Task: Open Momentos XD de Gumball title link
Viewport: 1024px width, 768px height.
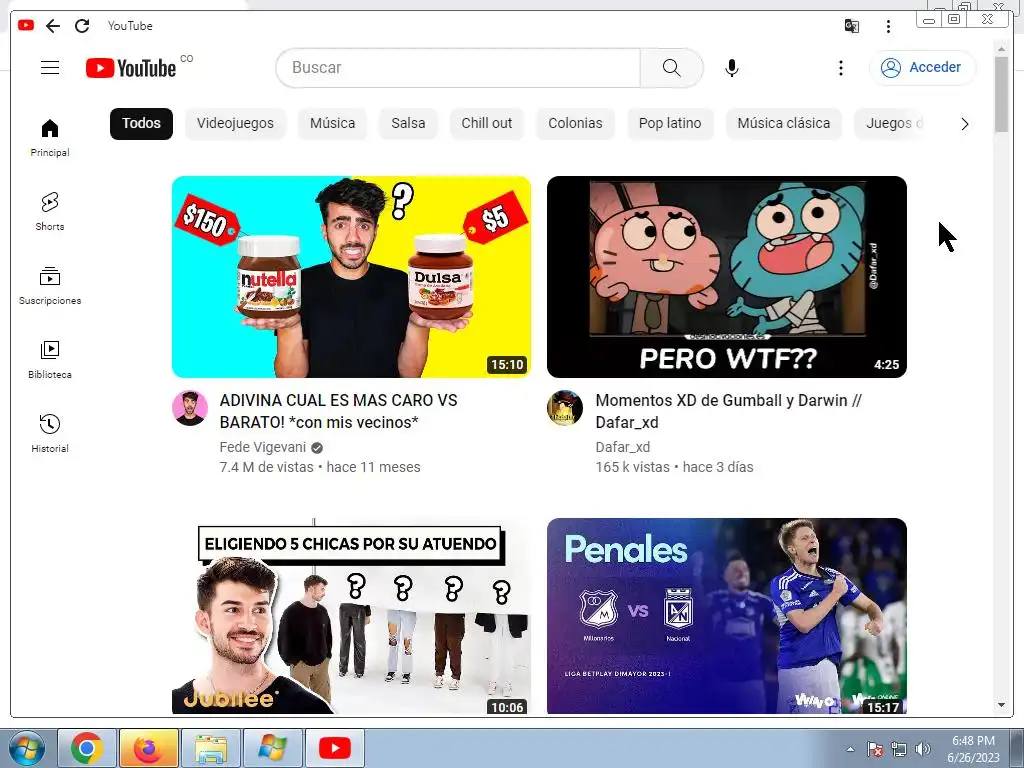Action: 728,411
